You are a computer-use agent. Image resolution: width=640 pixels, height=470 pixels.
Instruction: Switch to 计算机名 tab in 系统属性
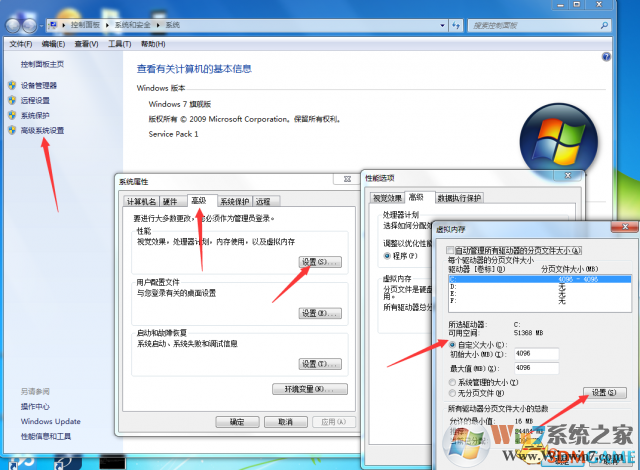tap(141, 202)
